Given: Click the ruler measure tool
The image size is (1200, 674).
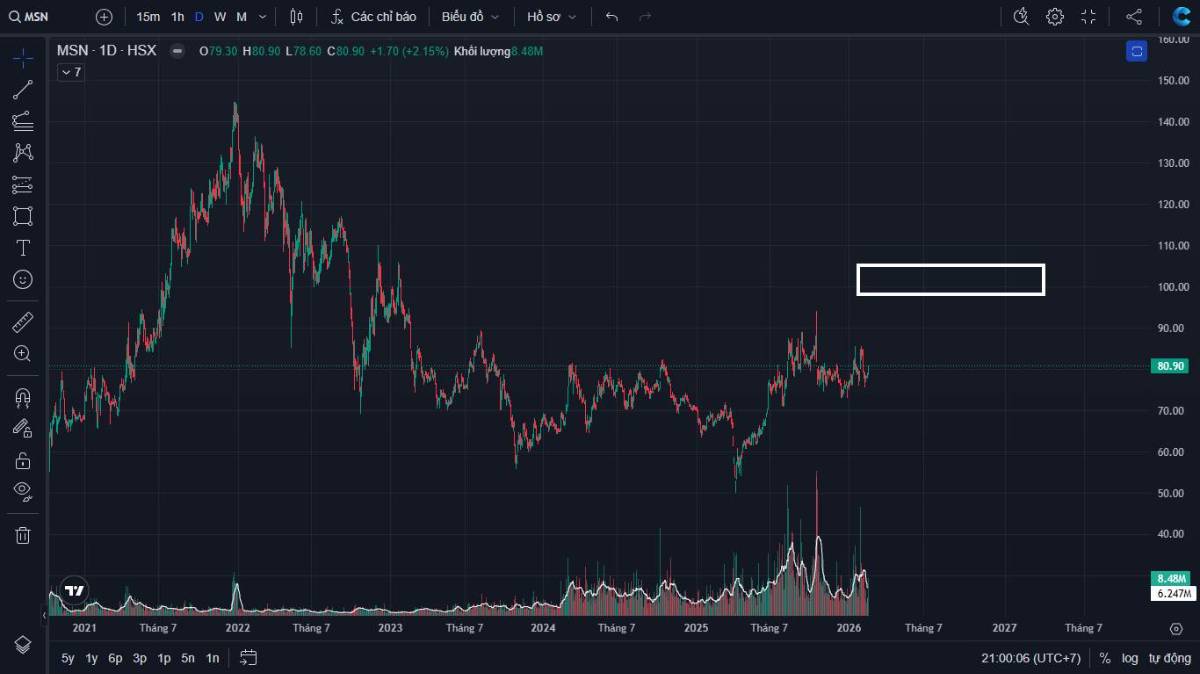Looking at the screenshot, I should [x=22, y=322].
